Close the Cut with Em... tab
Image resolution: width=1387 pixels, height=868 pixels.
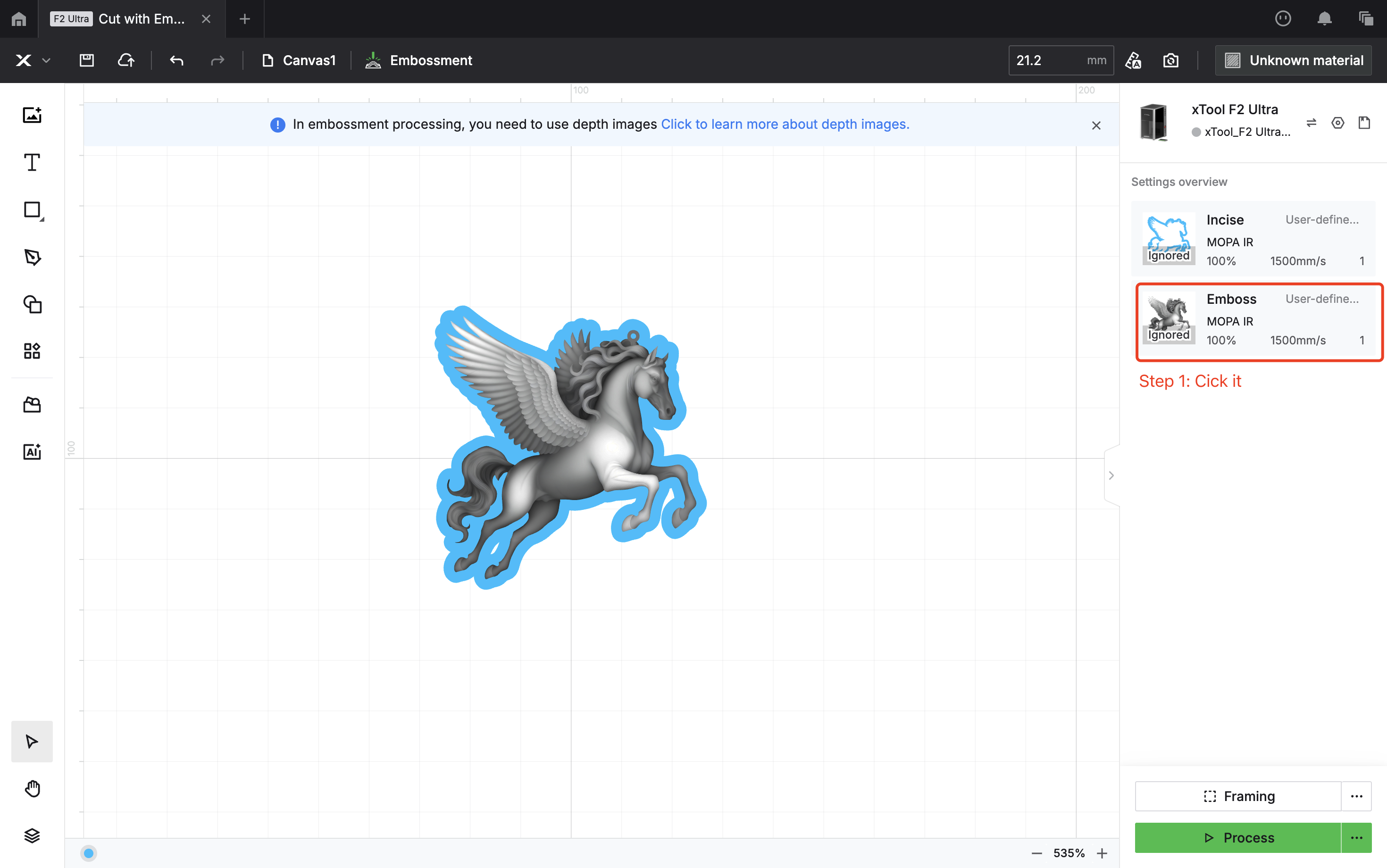(206, 19)
